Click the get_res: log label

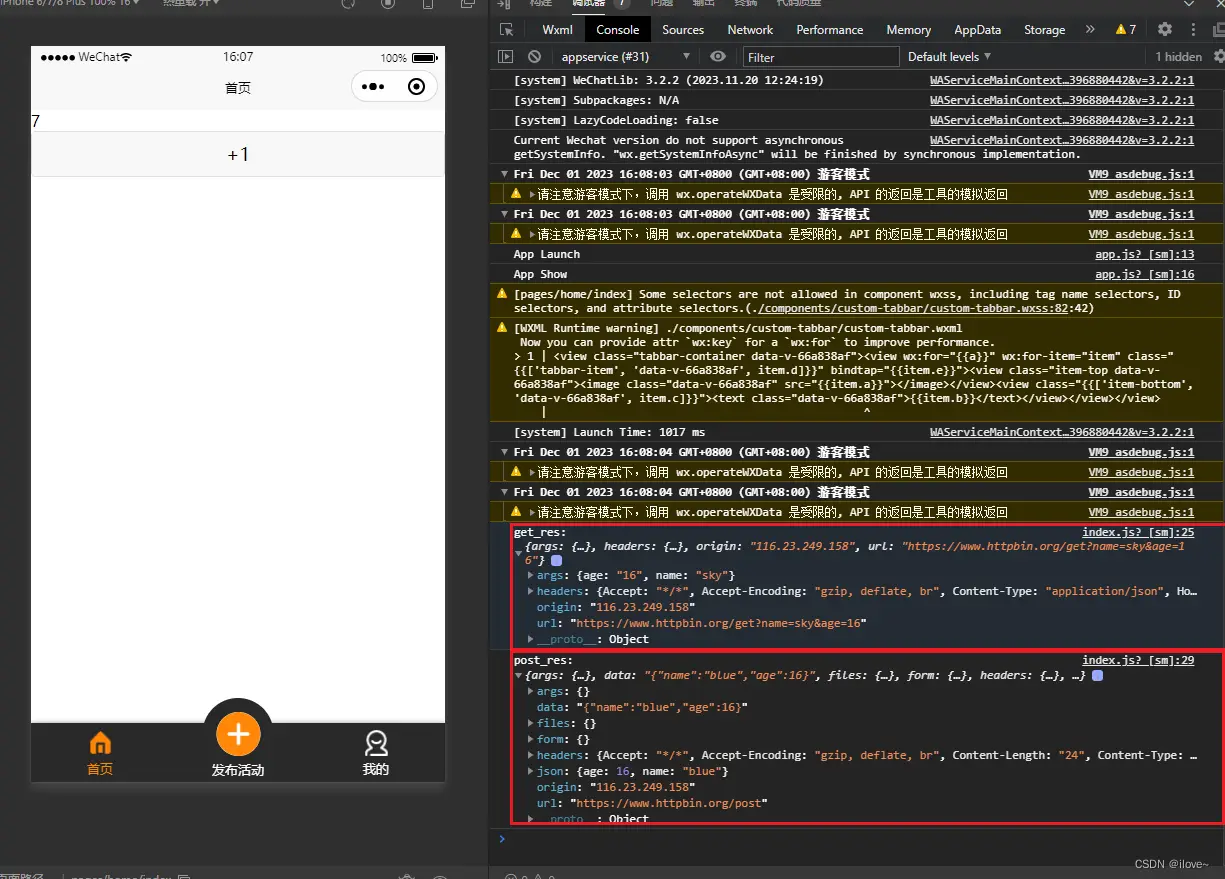pyautogui.click(x=540, y=533)
